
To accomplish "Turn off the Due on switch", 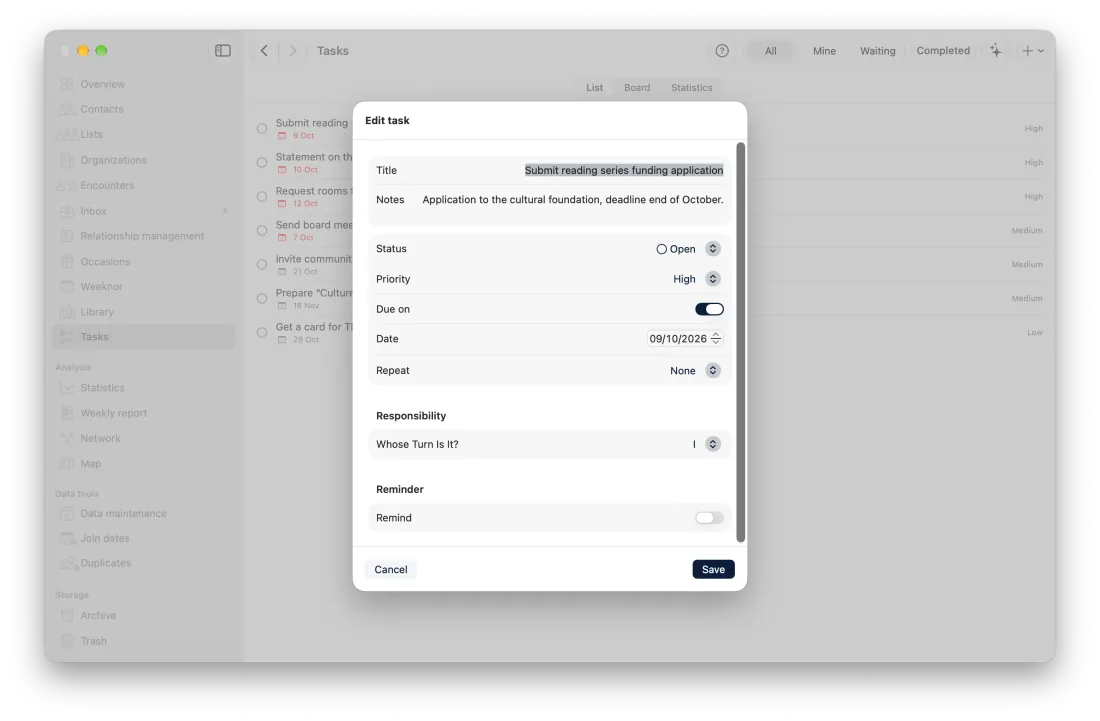I will (x=709, y=309).
